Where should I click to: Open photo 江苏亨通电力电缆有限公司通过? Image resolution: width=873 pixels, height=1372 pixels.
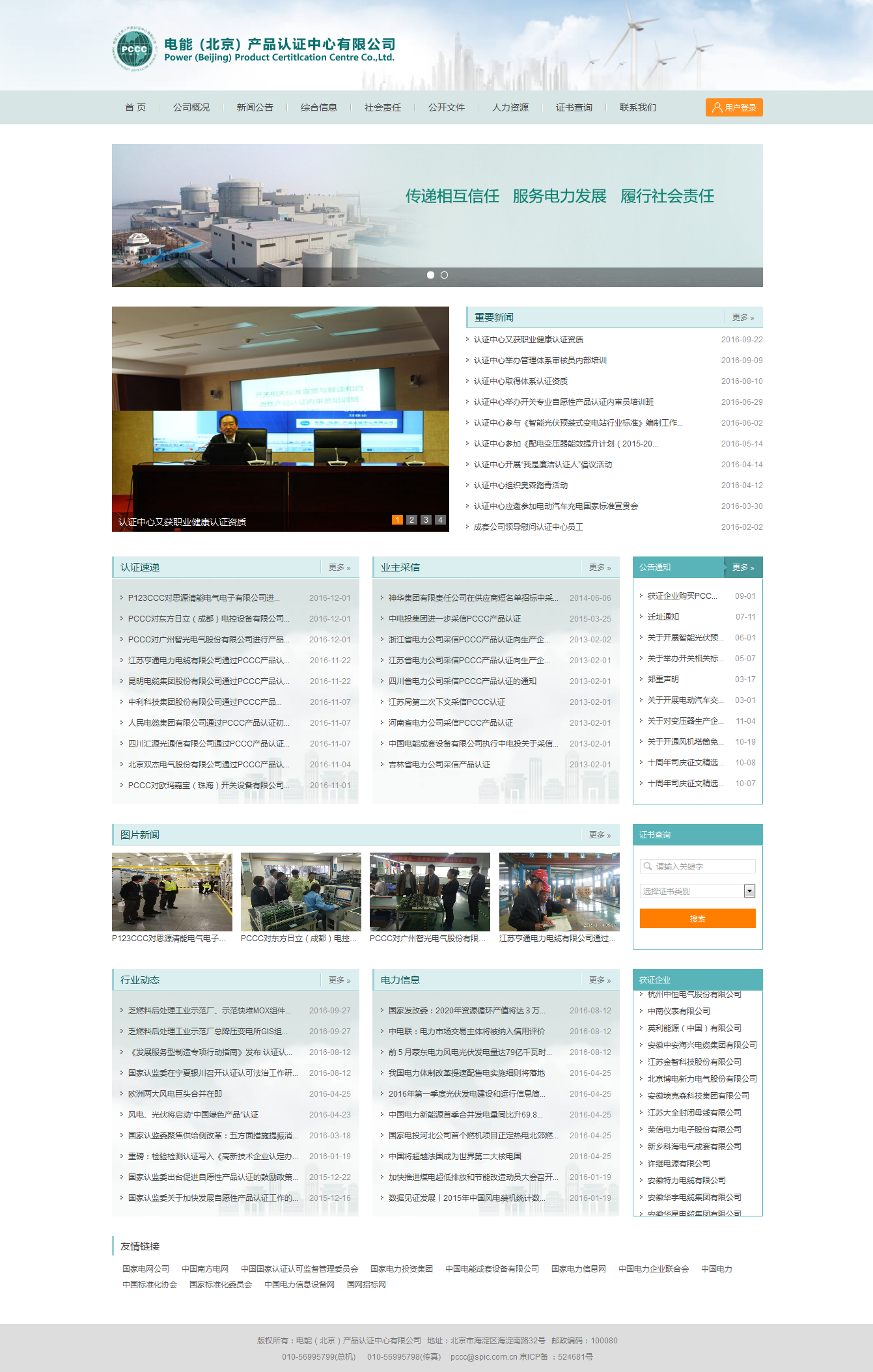(559, 892)
